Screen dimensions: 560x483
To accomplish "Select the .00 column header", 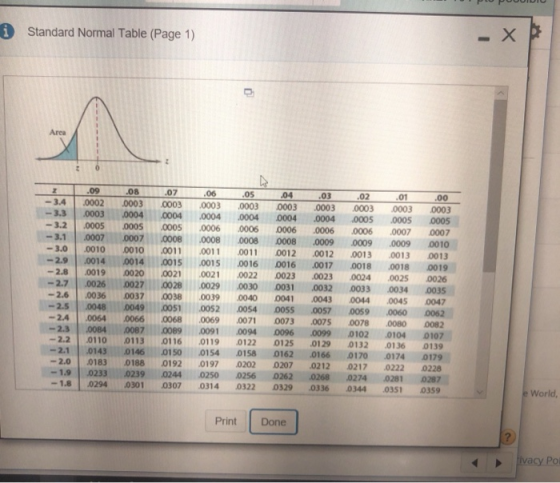I will coord(441,198).
